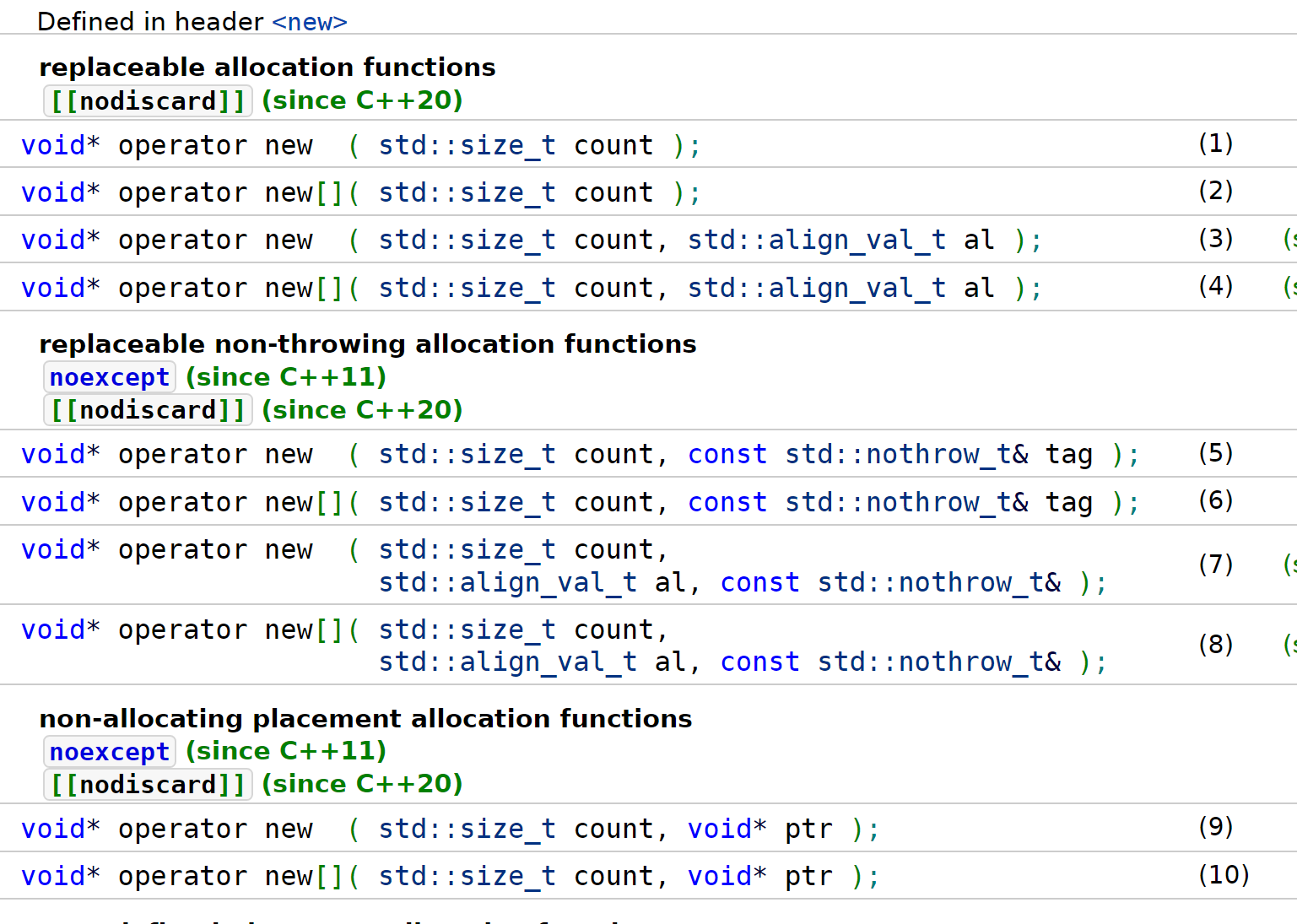
Task: Follow std::size_t link in declaration (1)
Action: [x=467, y=145]
